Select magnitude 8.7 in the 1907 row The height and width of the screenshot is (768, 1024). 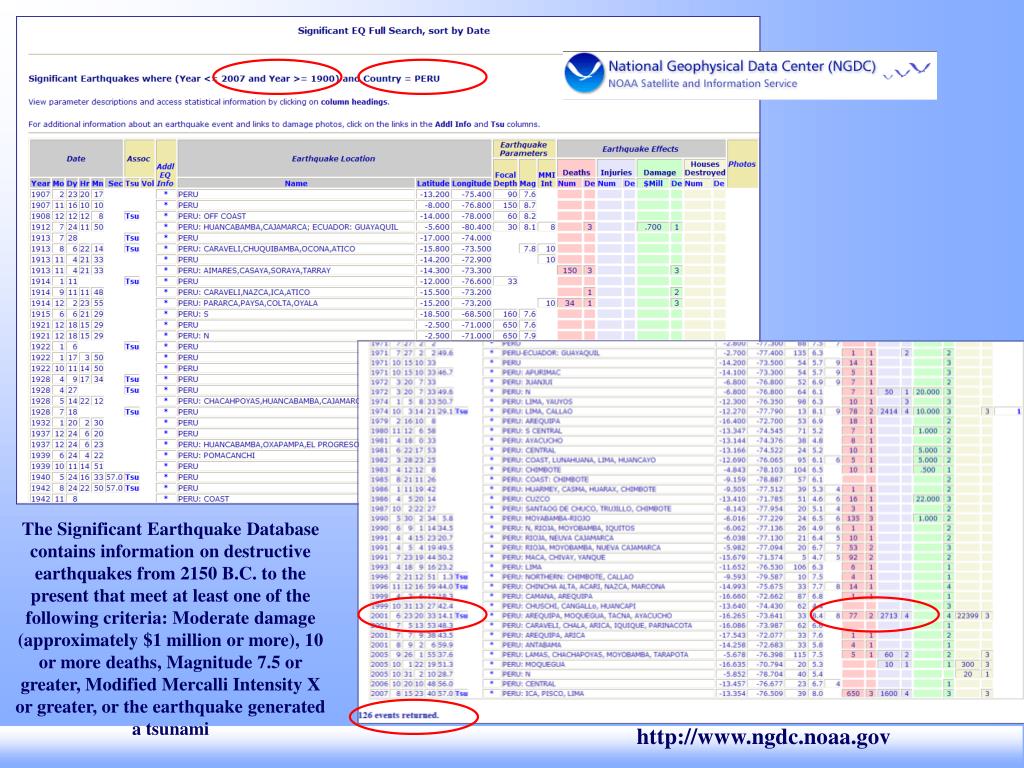[530, 205]
